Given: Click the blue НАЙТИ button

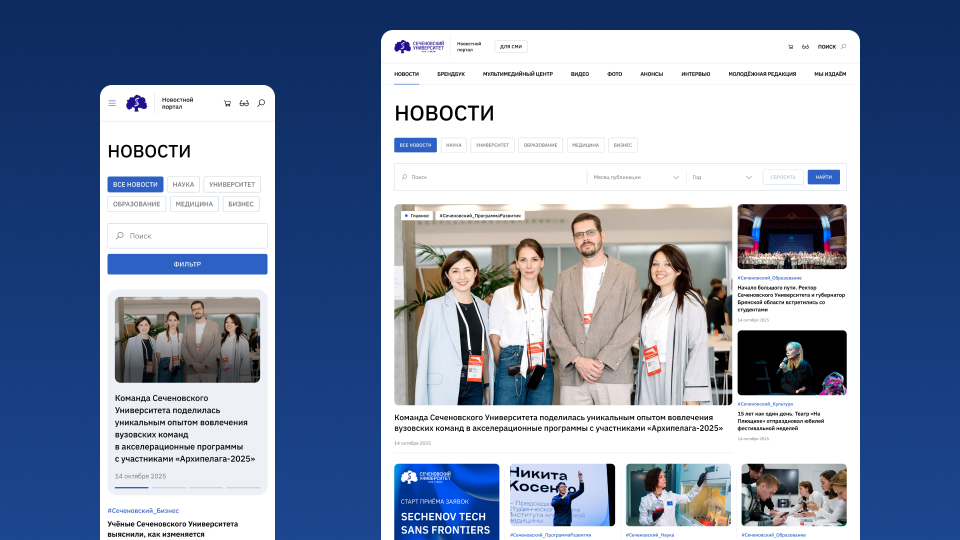Looking at the screenshot, I should point(823,177).
